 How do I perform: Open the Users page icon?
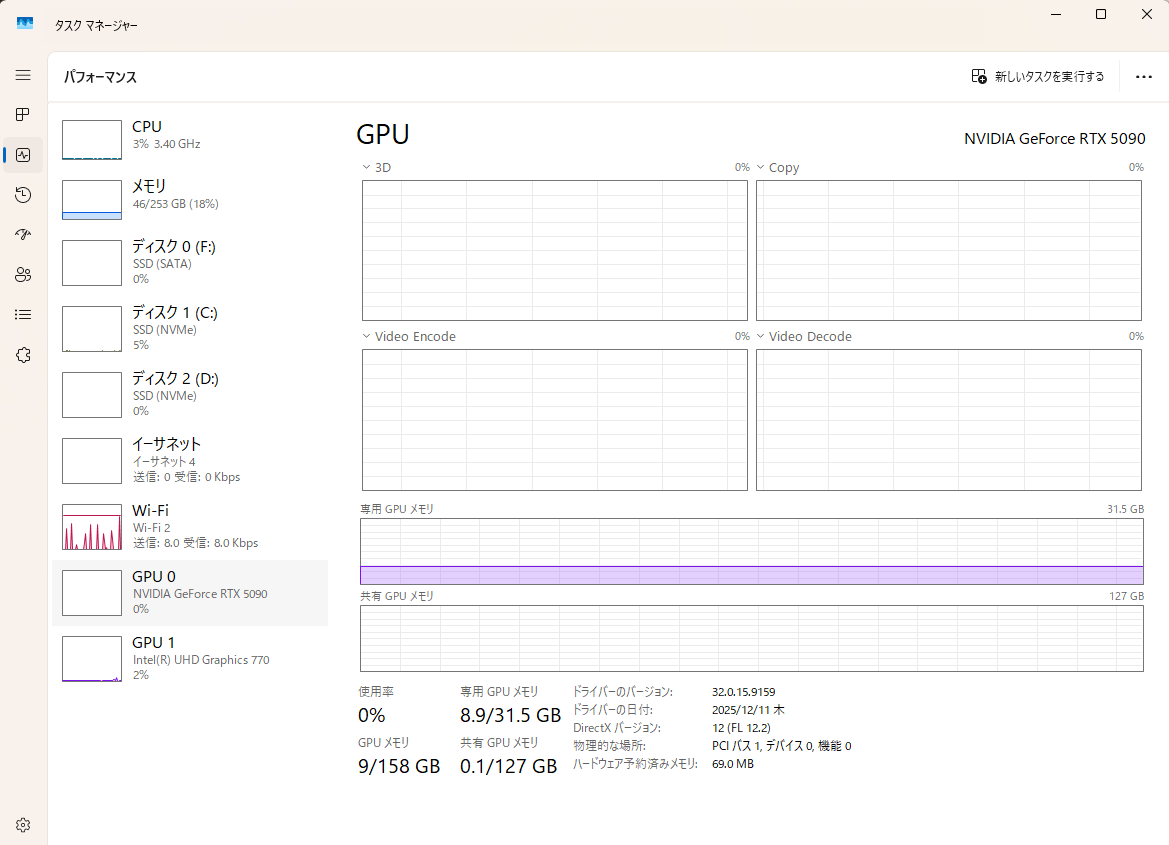point(23,274)
